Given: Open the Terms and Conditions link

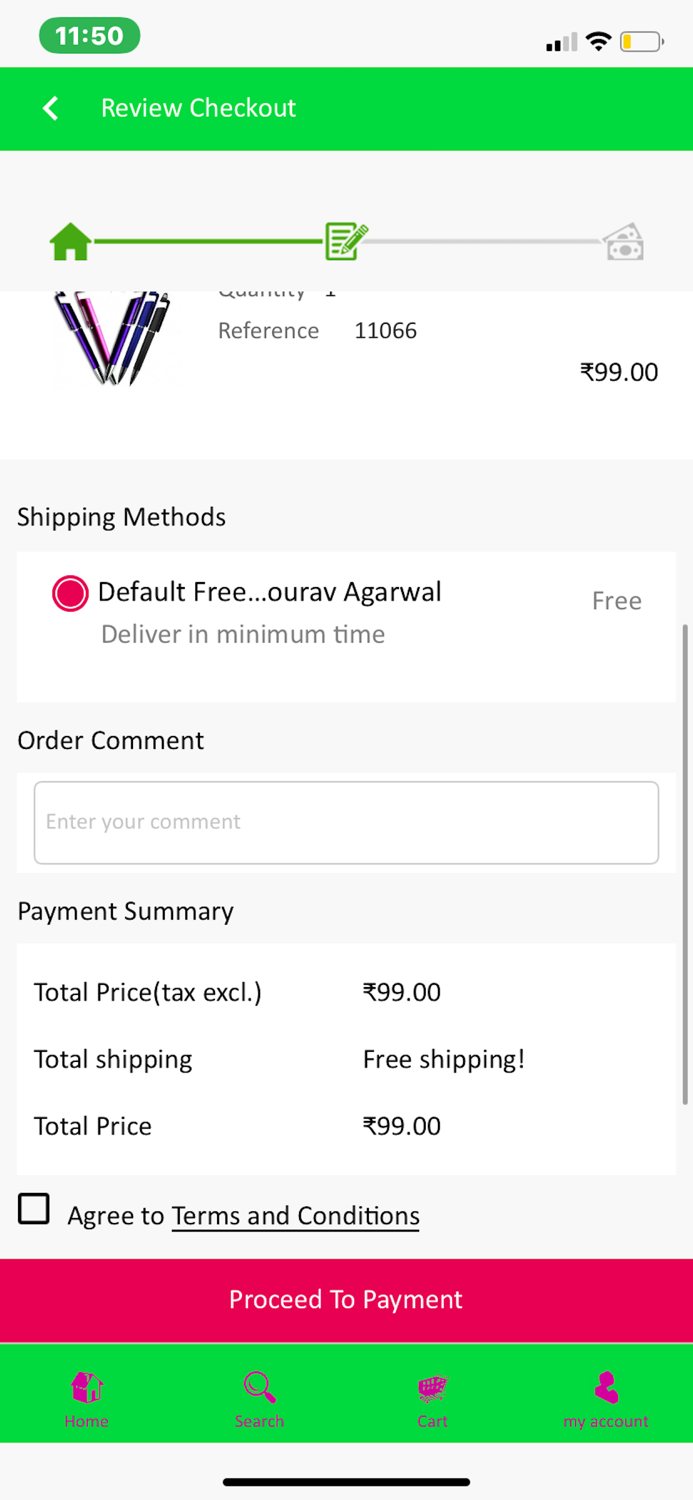Looking at the screenshot, I should [x=295, y=1215].
